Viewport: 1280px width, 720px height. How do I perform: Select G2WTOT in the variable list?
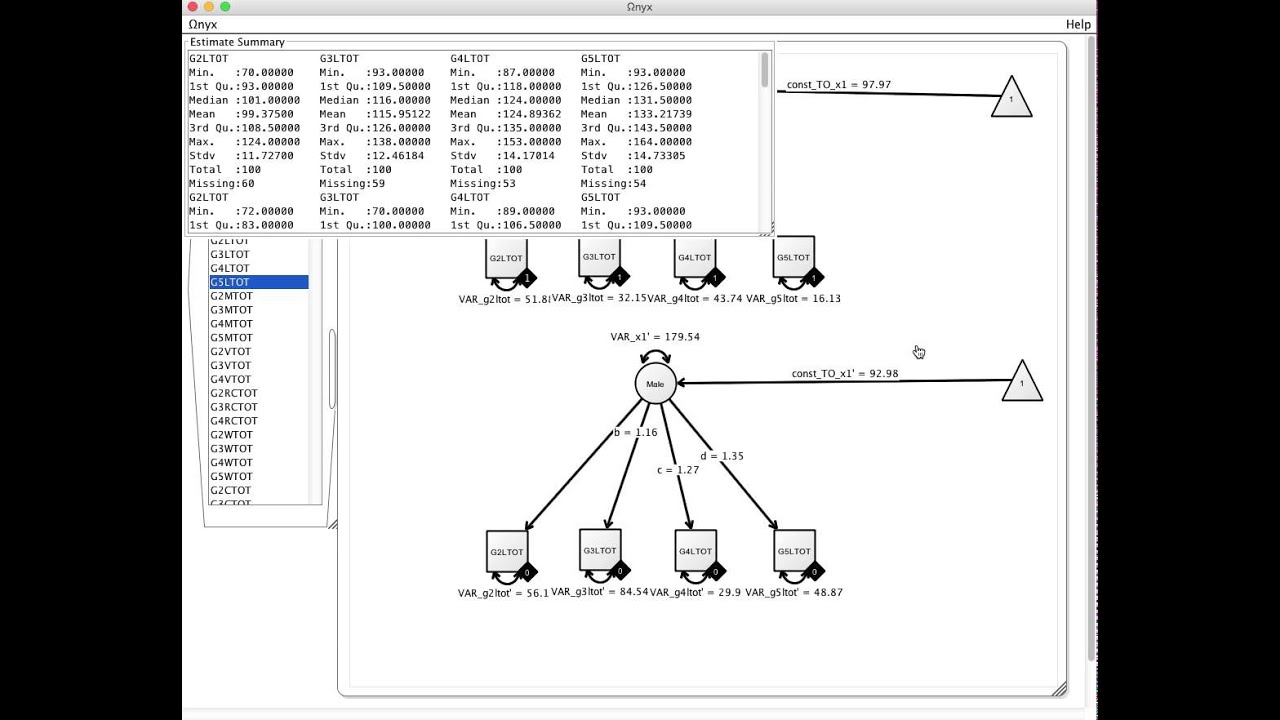[x=259, y=435]
